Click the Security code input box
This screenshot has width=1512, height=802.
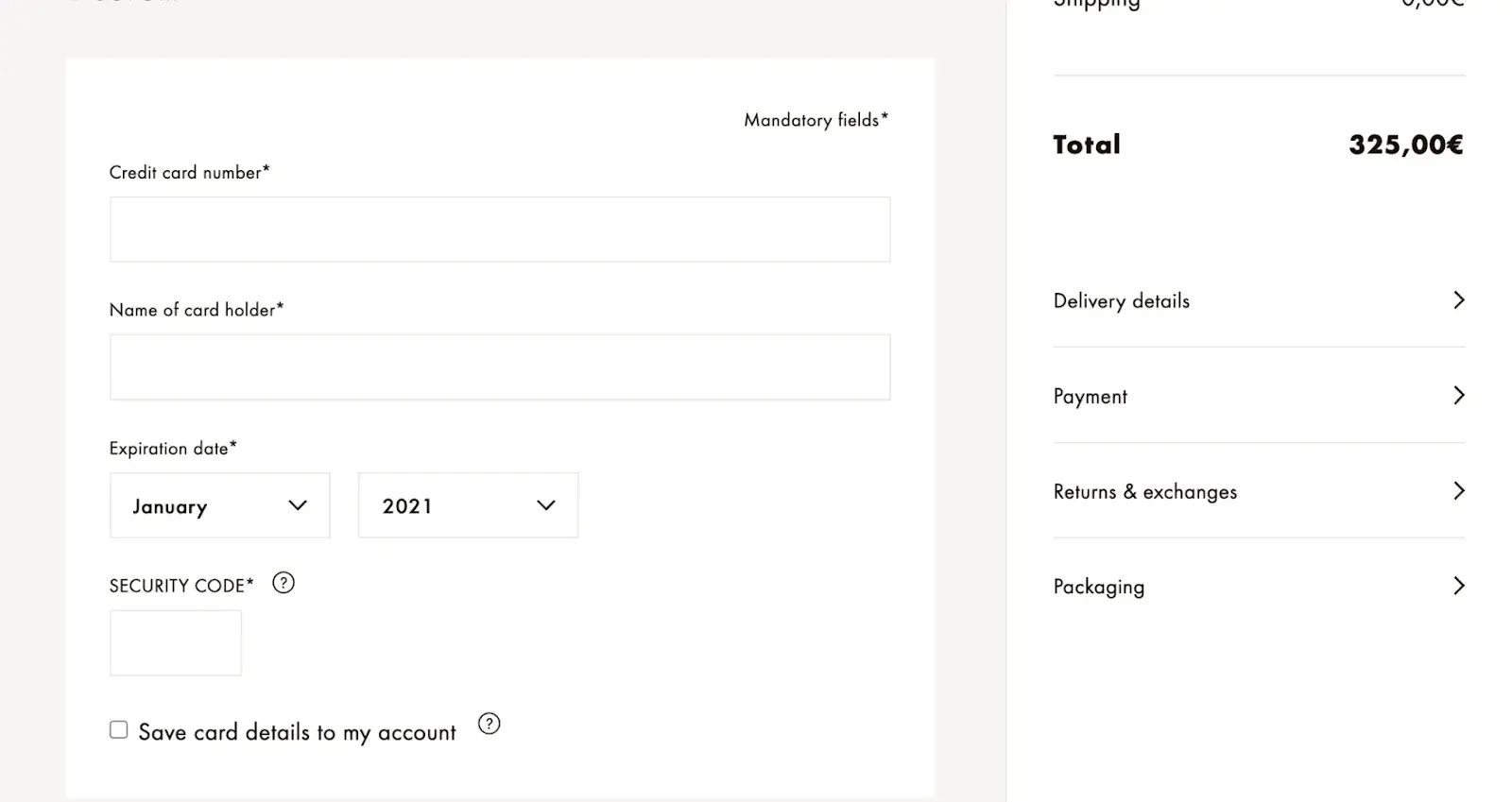[x=176, y=642]
